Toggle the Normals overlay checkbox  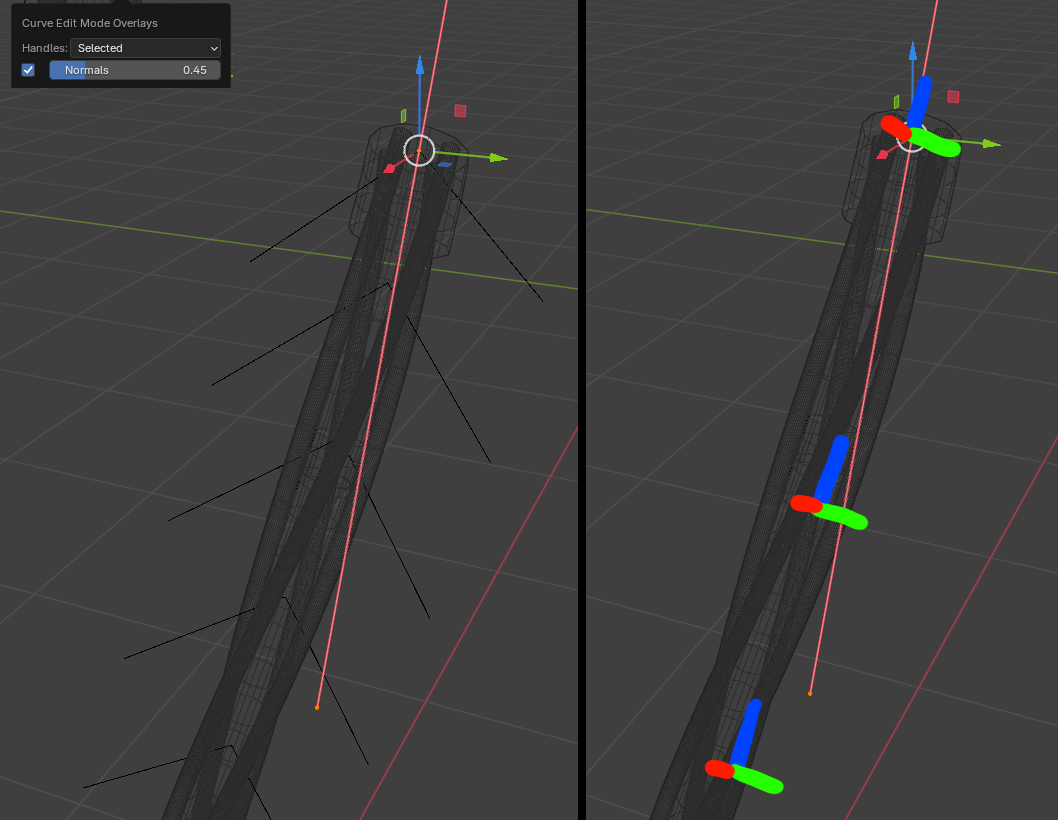pos(28,70)
